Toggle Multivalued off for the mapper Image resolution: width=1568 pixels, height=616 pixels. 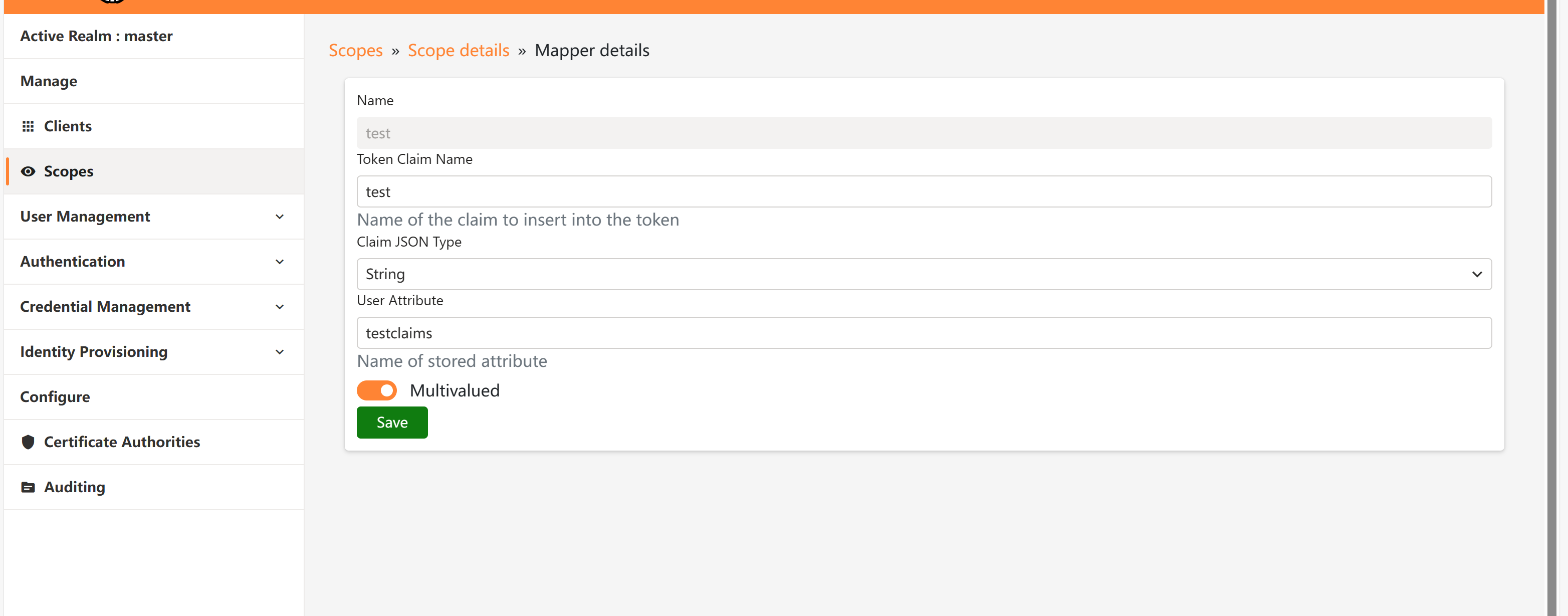(x=377, y=390)
